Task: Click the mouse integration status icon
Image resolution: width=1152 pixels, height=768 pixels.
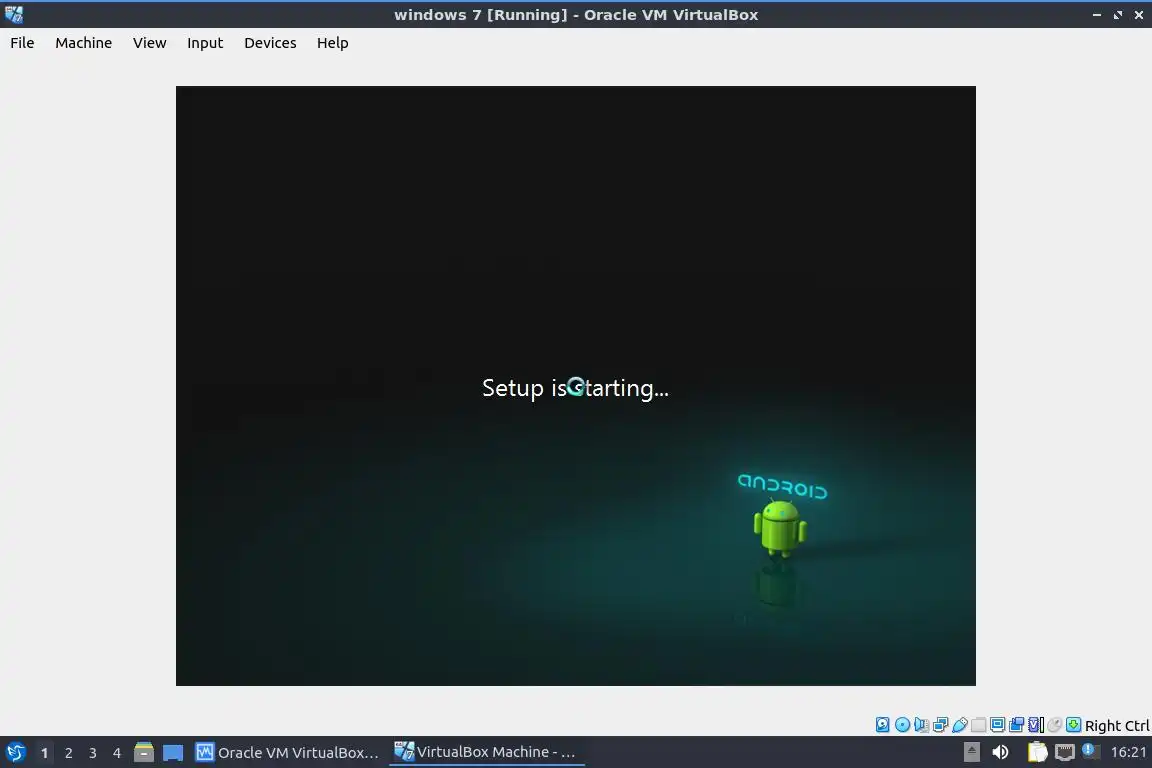Action: [1055, 725]
